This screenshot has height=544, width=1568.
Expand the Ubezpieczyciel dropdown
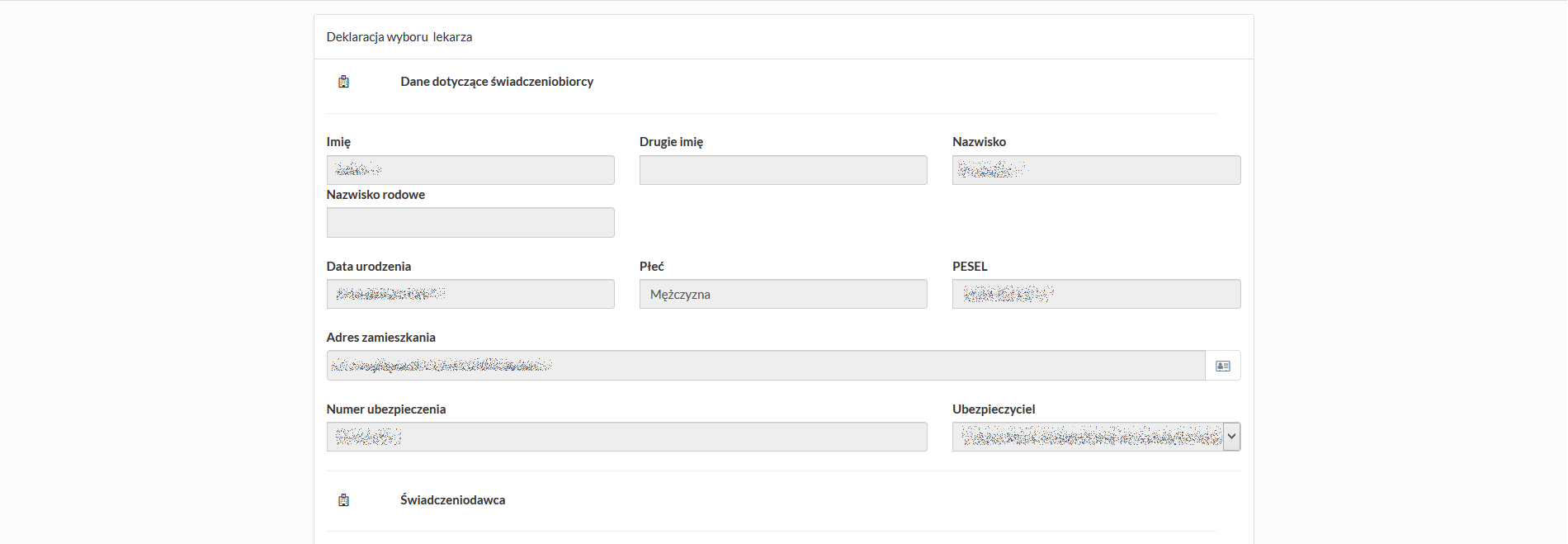tap(1231, 437)
